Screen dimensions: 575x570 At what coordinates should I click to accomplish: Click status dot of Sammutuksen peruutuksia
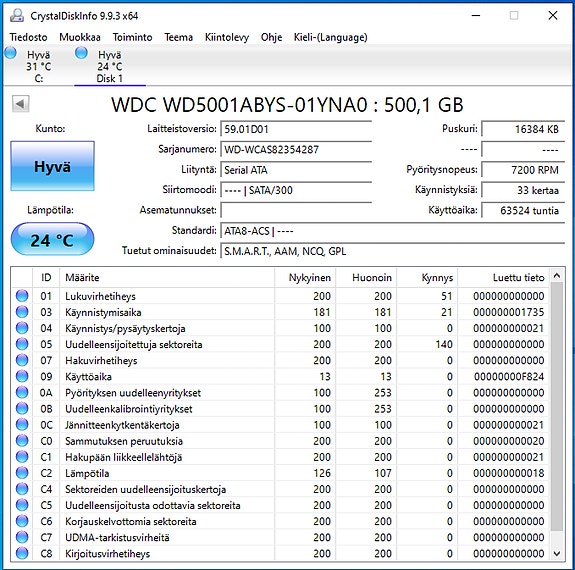22,441
